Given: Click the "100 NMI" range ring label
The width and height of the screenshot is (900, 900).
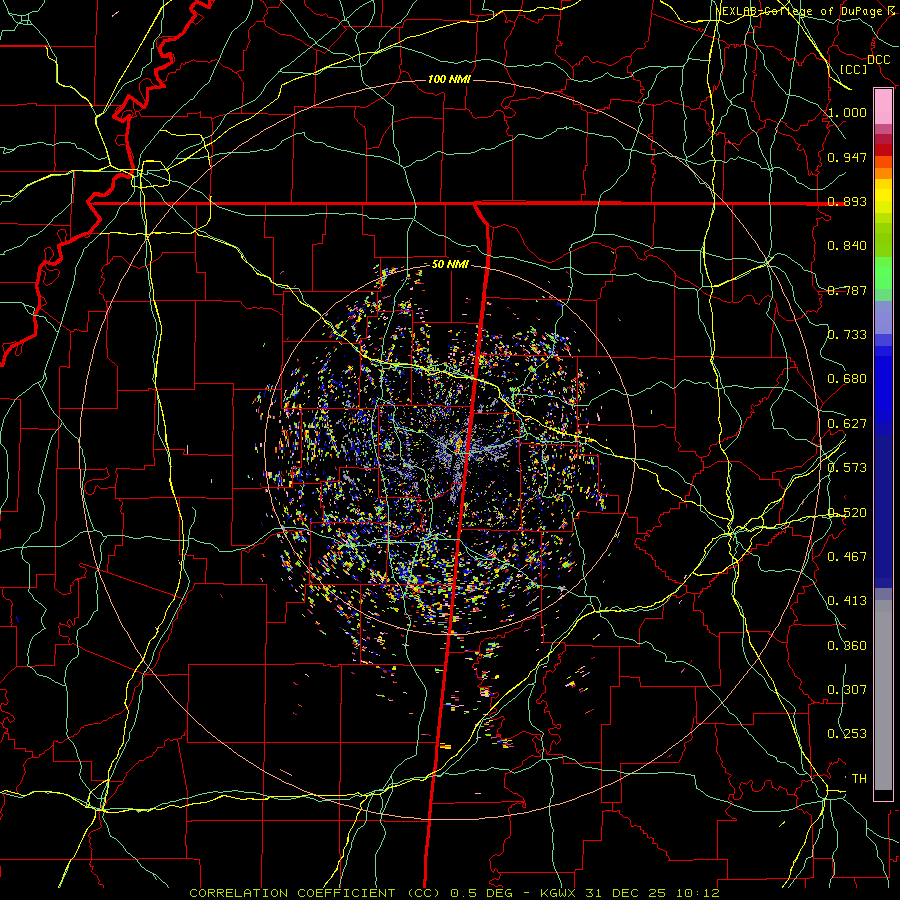Looking at the screenshot, I should point(449,79).
